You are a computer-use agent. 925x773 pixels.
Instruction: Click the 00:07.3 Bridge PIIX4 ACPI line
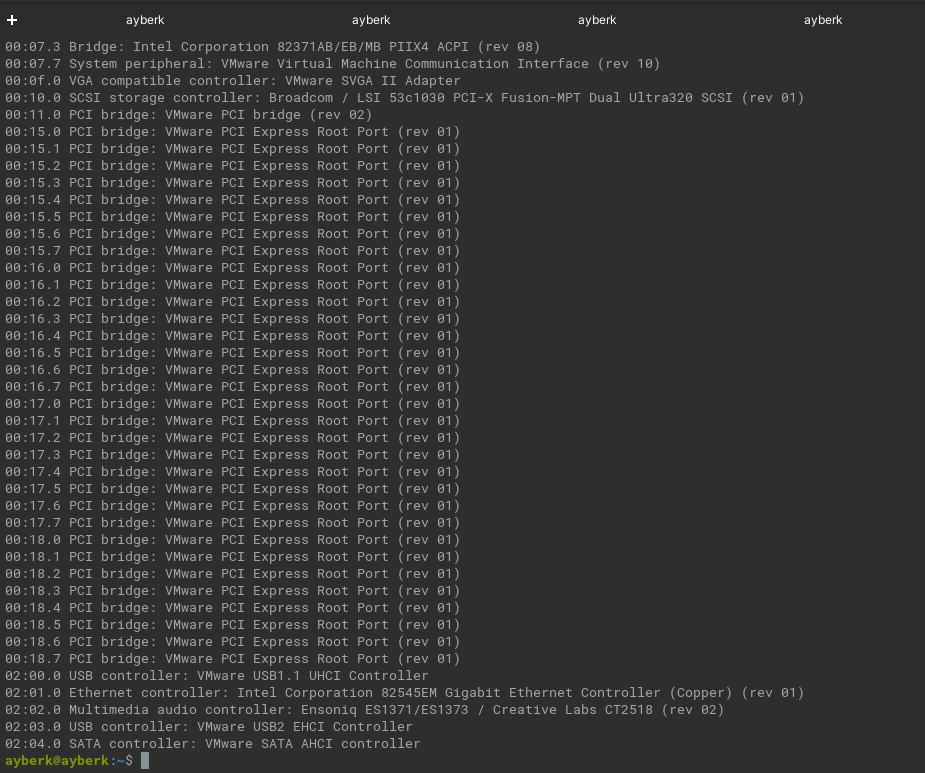point(273,47)
